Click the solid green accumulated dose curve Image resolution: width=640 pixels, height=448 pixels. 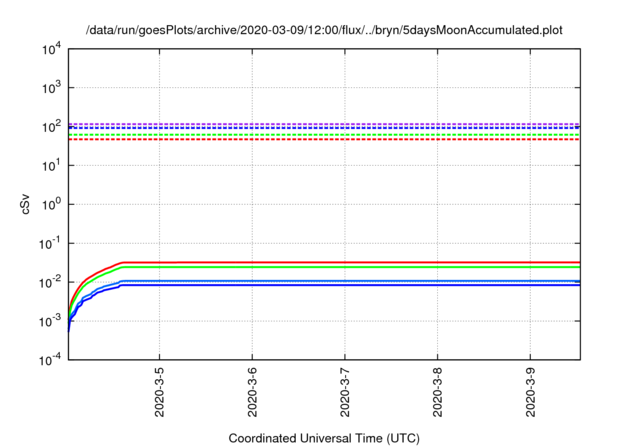[324, 267]
